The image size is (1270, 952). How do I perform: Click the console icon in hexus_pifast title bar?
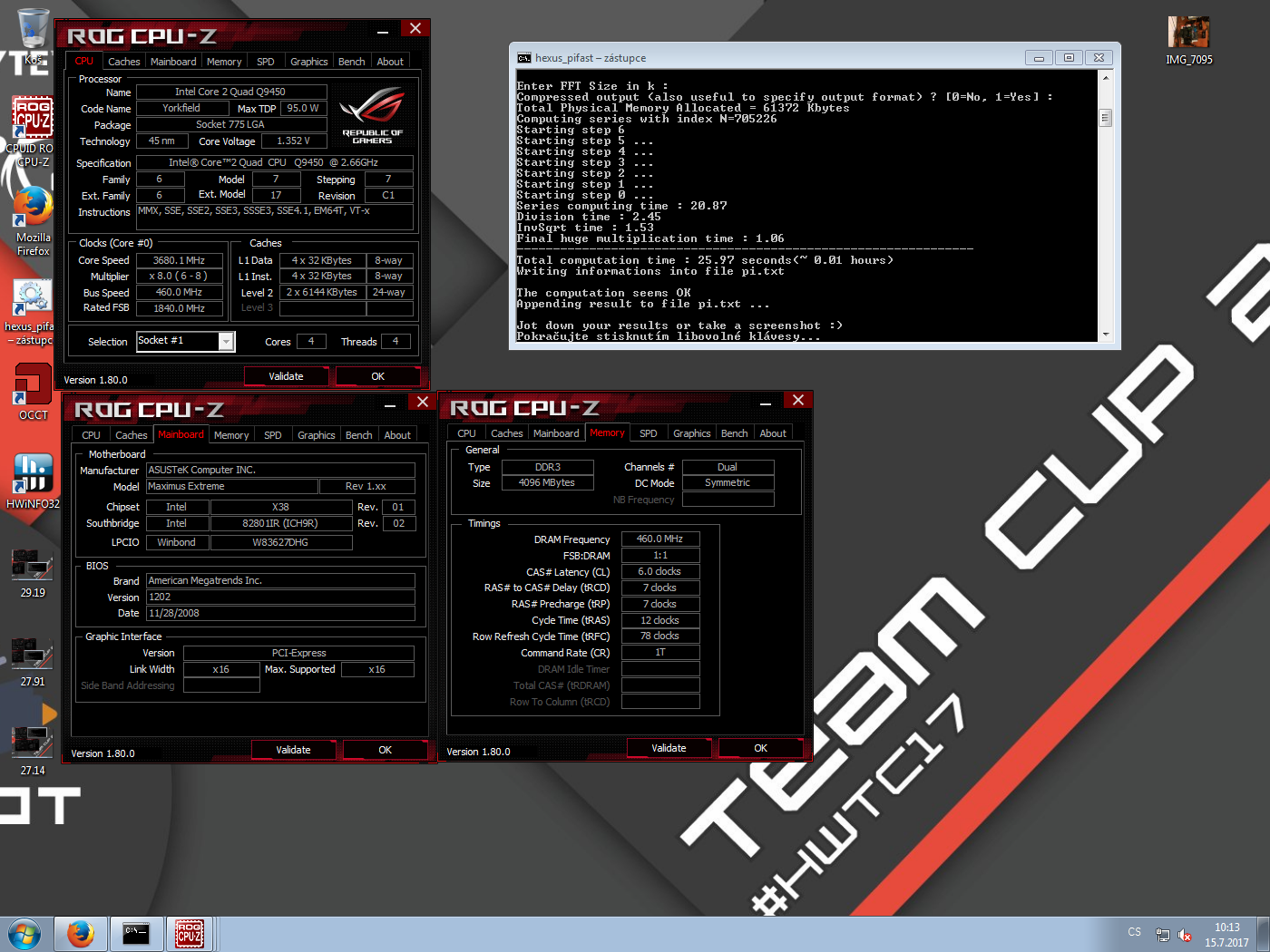523,58
